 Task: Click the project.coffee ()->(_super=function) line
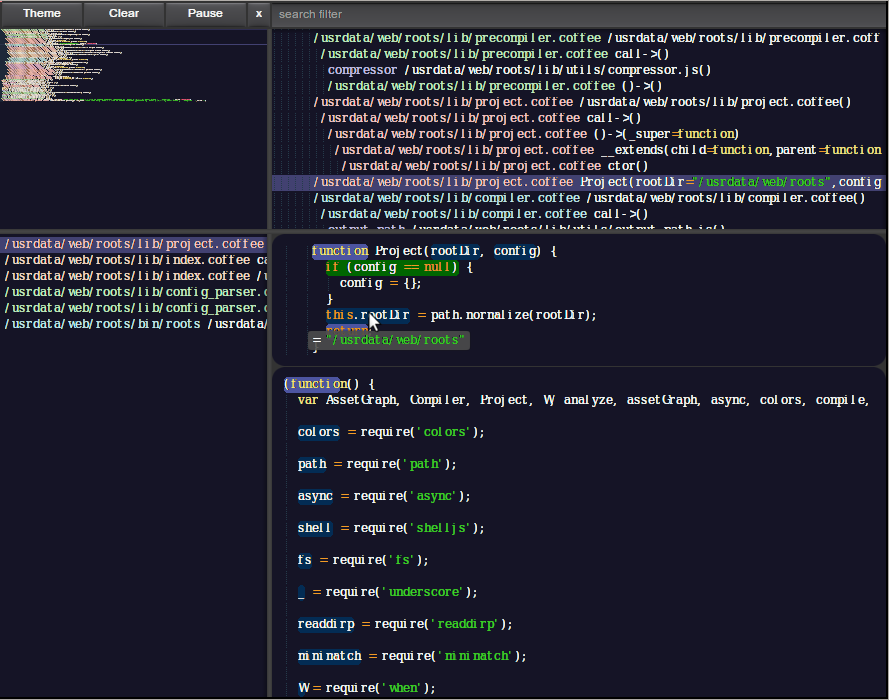click(533, 134)
